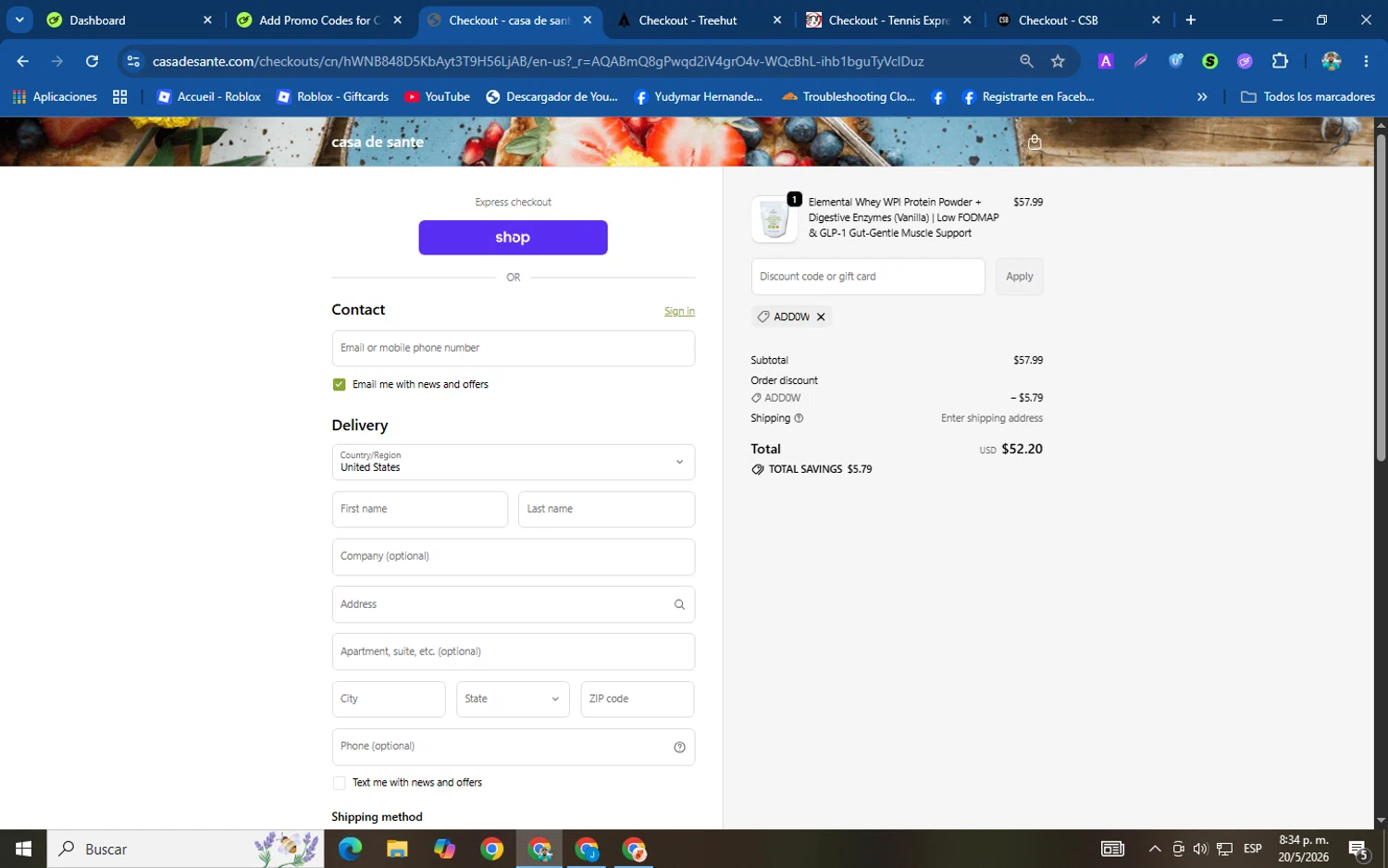This screenshot has width=1388, height=868.
Task: Close the Dashboard tab
Action: pos(207,20)
